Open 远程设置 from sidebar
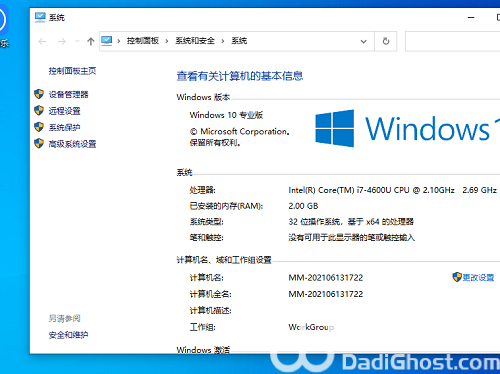The height and width of the screenshot is (374, 500). click(x=64, y=111)
